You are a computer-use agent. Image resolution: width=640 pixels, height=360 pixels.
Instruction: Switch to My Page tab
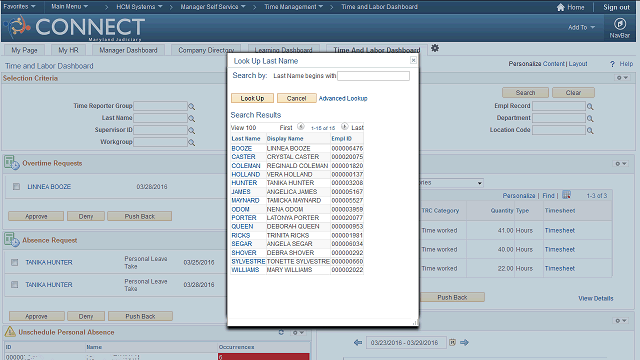tap(24, 50)
